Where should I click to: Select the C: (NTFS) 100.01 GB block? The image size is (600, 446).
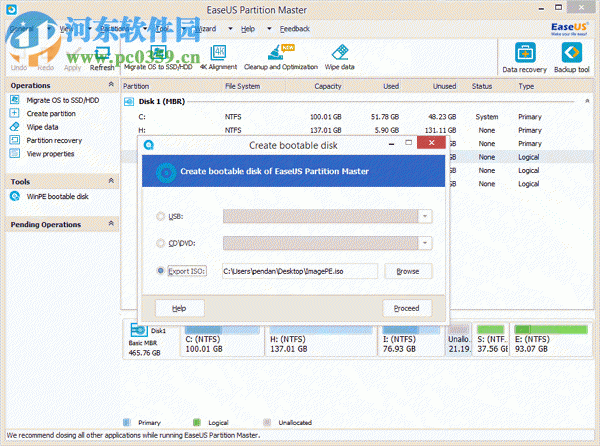pos(222,340)
